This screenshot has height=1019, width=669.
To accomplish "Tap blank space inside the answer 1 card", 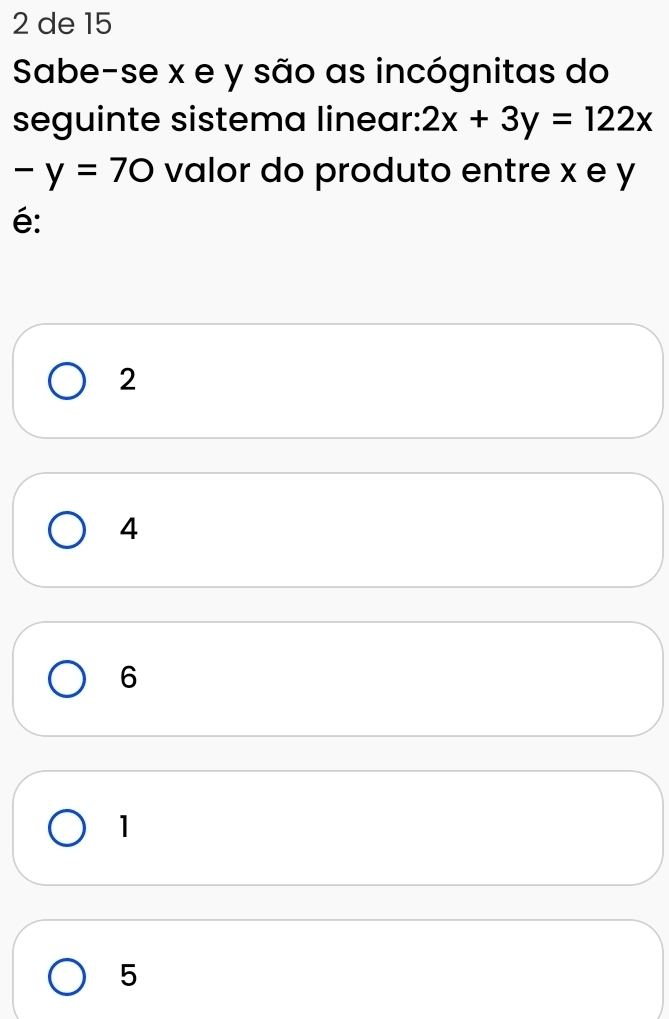I will [390, 827].
